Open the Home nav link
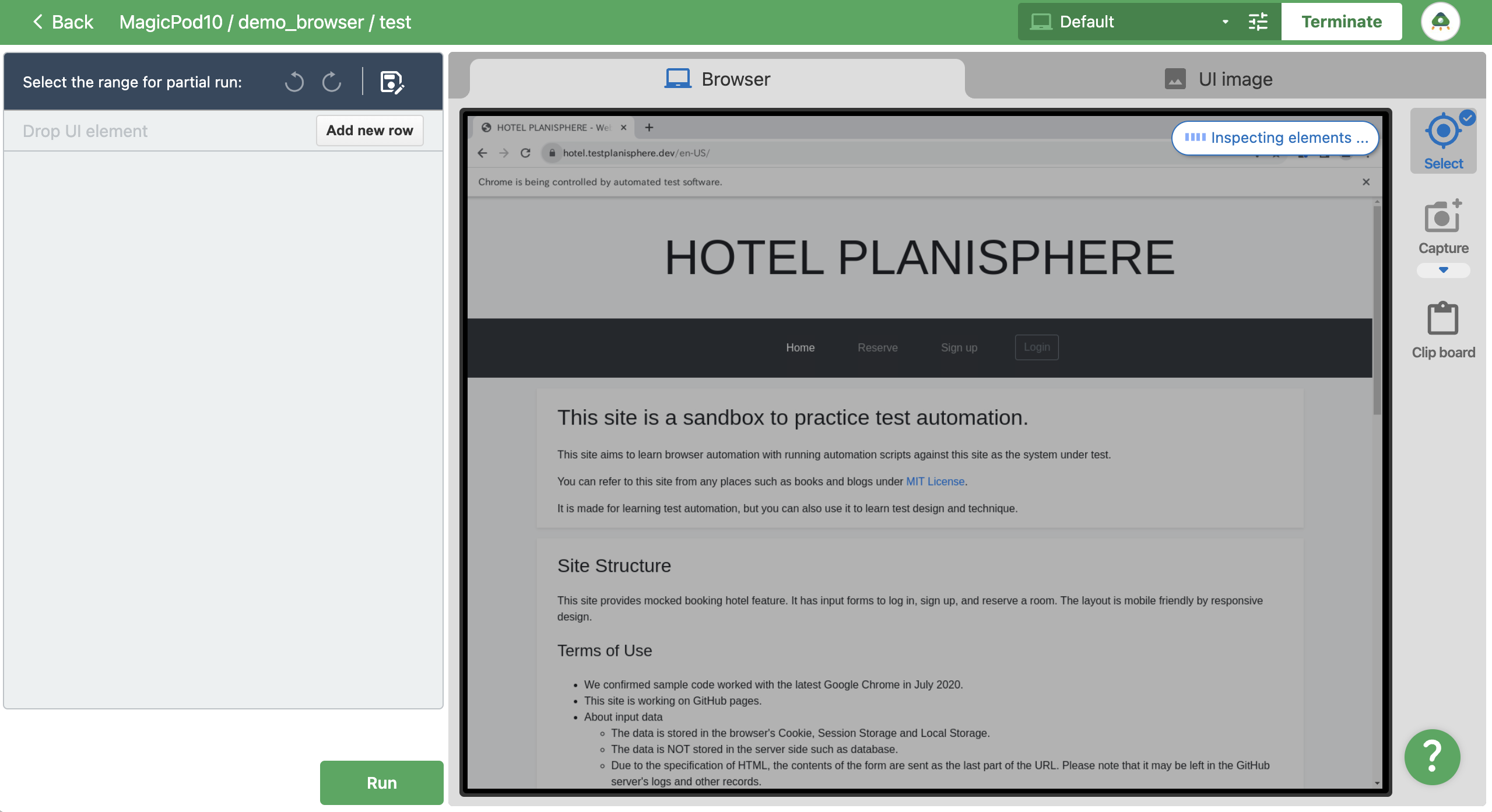 tap(800, 347)
